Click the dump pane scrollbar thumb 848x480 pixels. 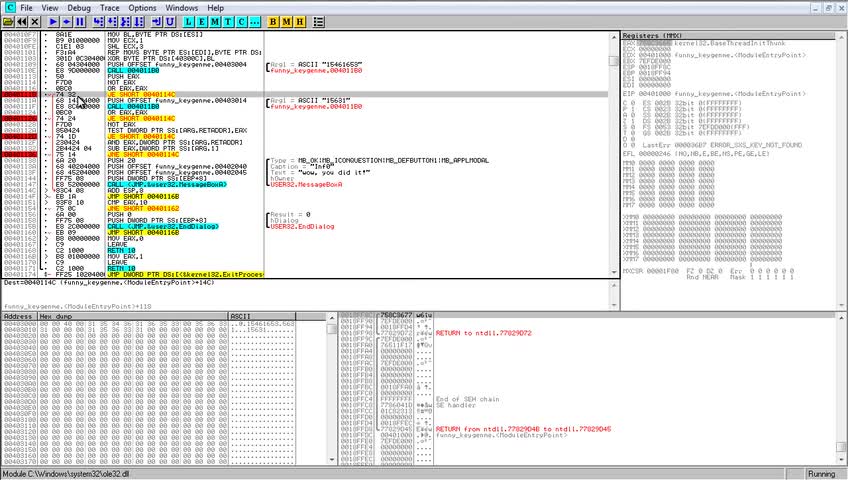point(332,329)
